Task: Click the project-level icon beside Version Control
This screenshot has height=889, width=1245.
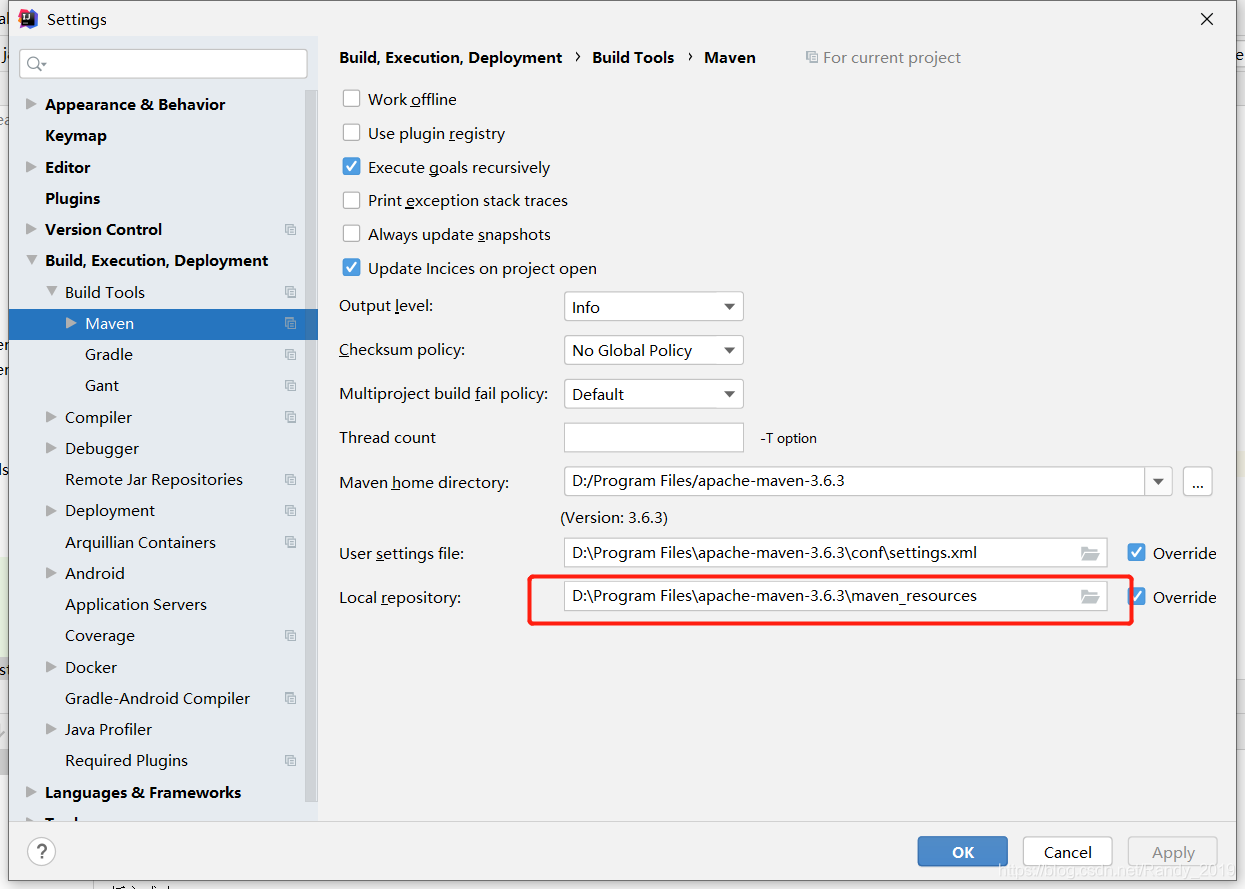Action: click(x=290, y=230)
